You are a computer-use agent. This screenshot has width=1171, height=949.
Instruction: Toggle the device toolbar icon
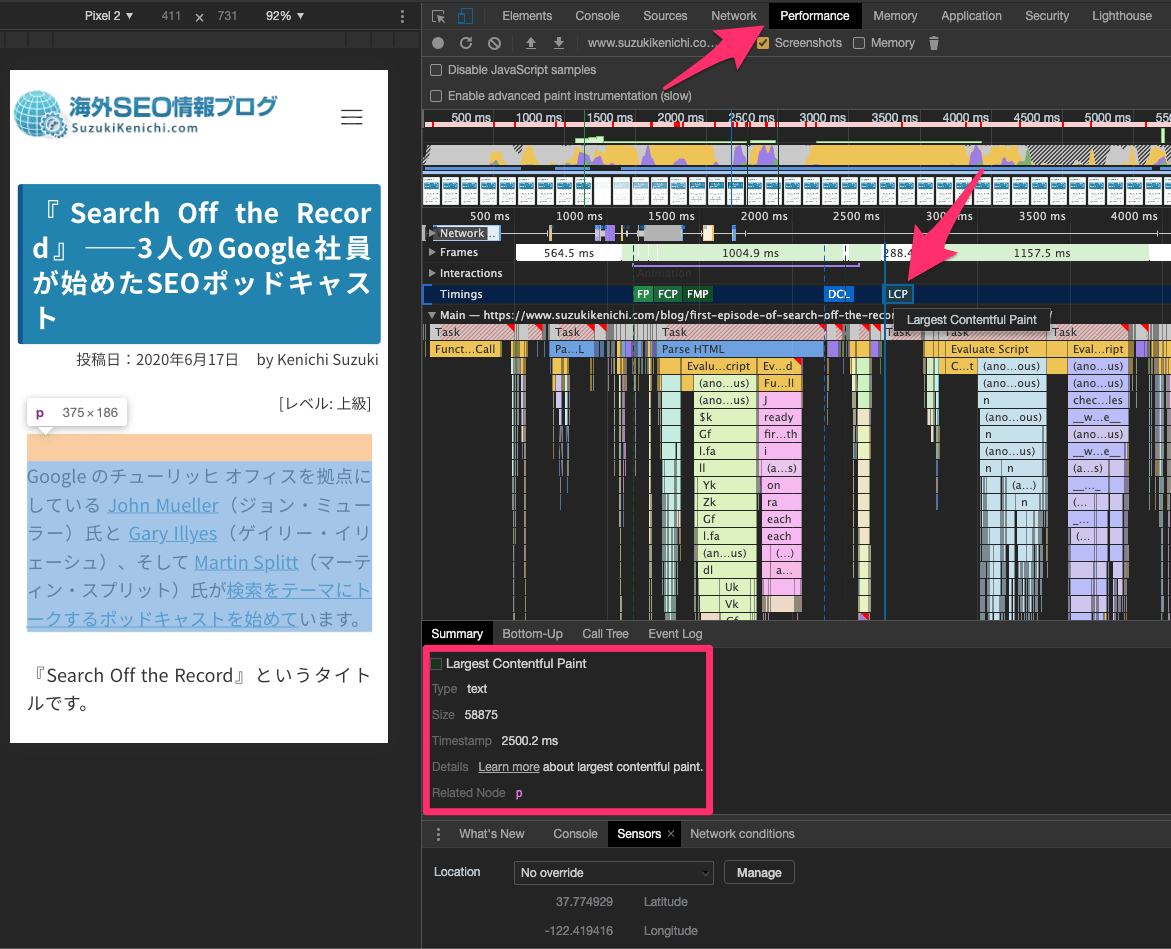(465, 16)
